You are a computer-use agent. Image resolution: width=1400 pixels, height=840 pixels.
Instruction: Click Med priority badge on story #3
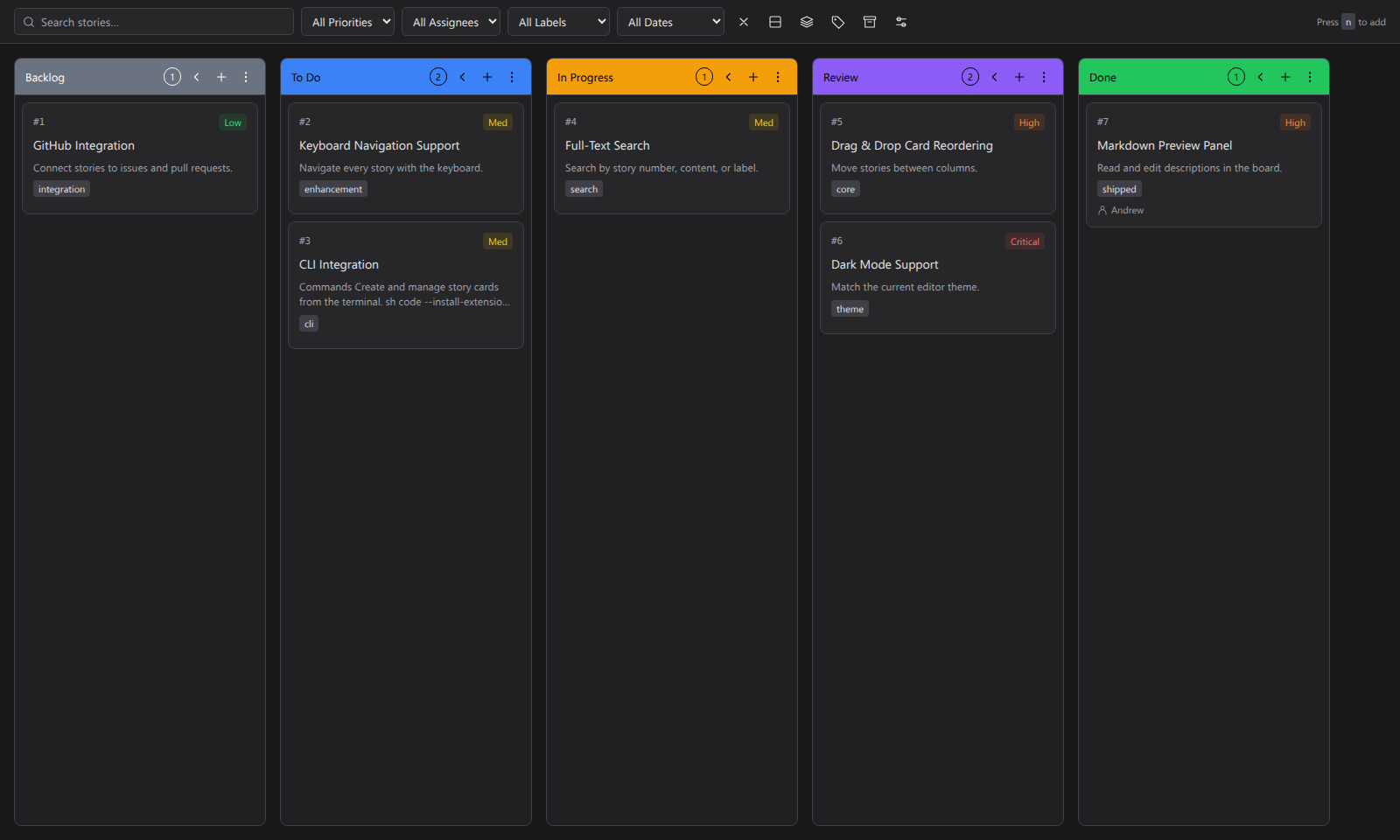tap(498, 241)
